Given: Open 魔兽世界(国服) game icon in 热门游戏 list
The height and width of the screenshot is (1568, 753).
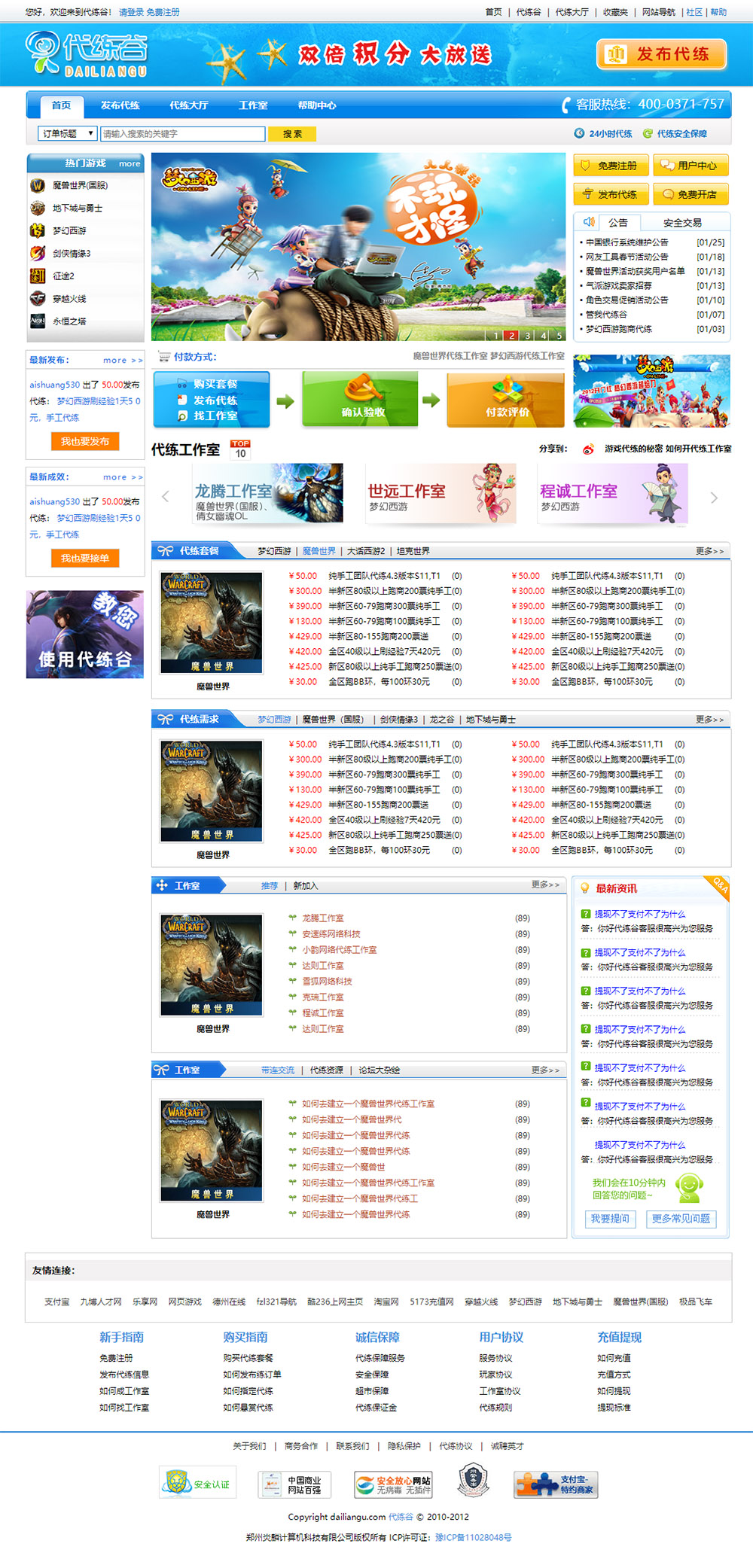Looking at the screenshot, I should pyautogui.click(x=38, y=185).
